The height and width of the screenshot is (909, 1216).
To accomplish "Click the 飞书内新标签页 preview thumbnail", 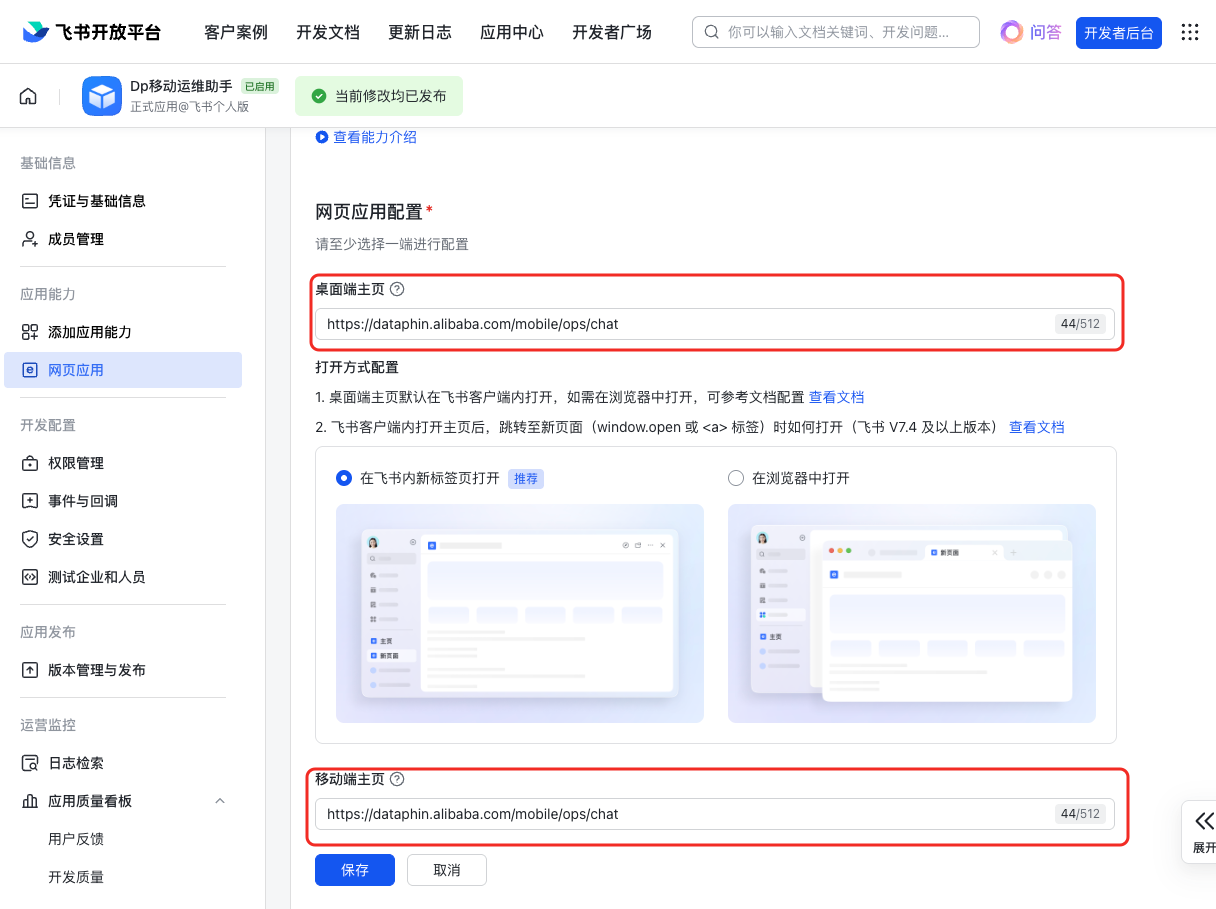I will point(520,613).
